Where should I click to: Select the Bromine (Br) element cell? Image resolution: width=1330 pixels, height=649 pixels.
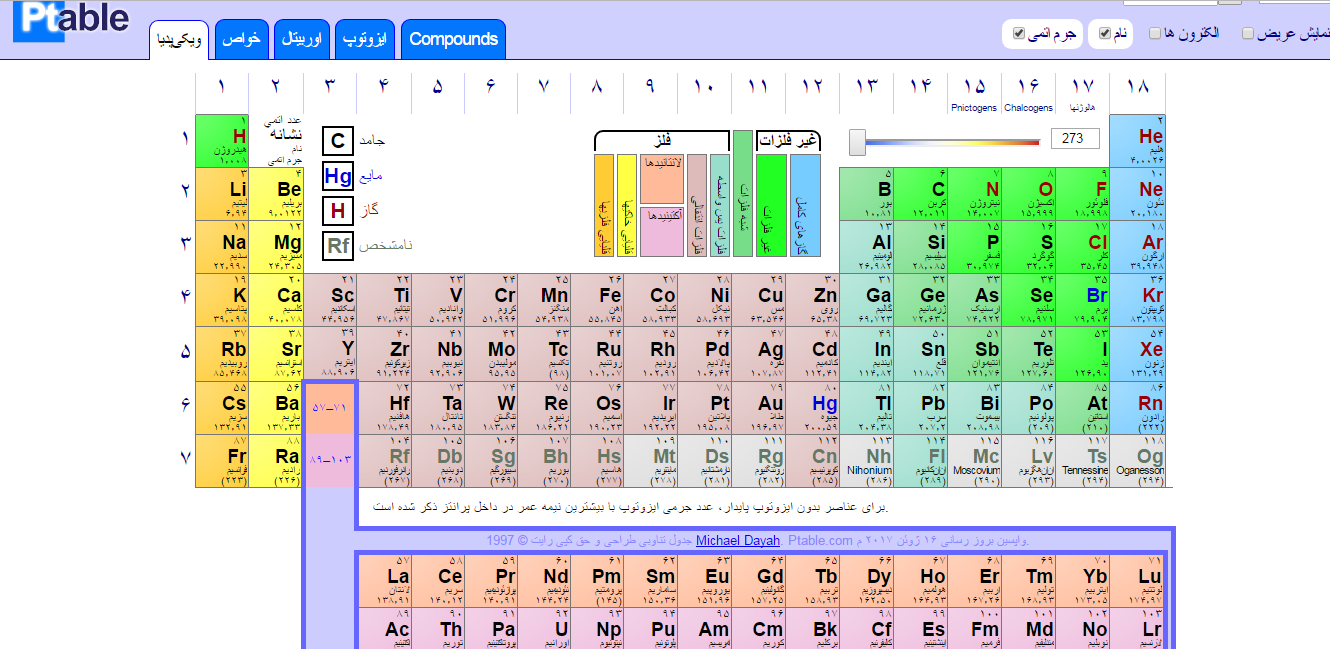(1085, 301)
